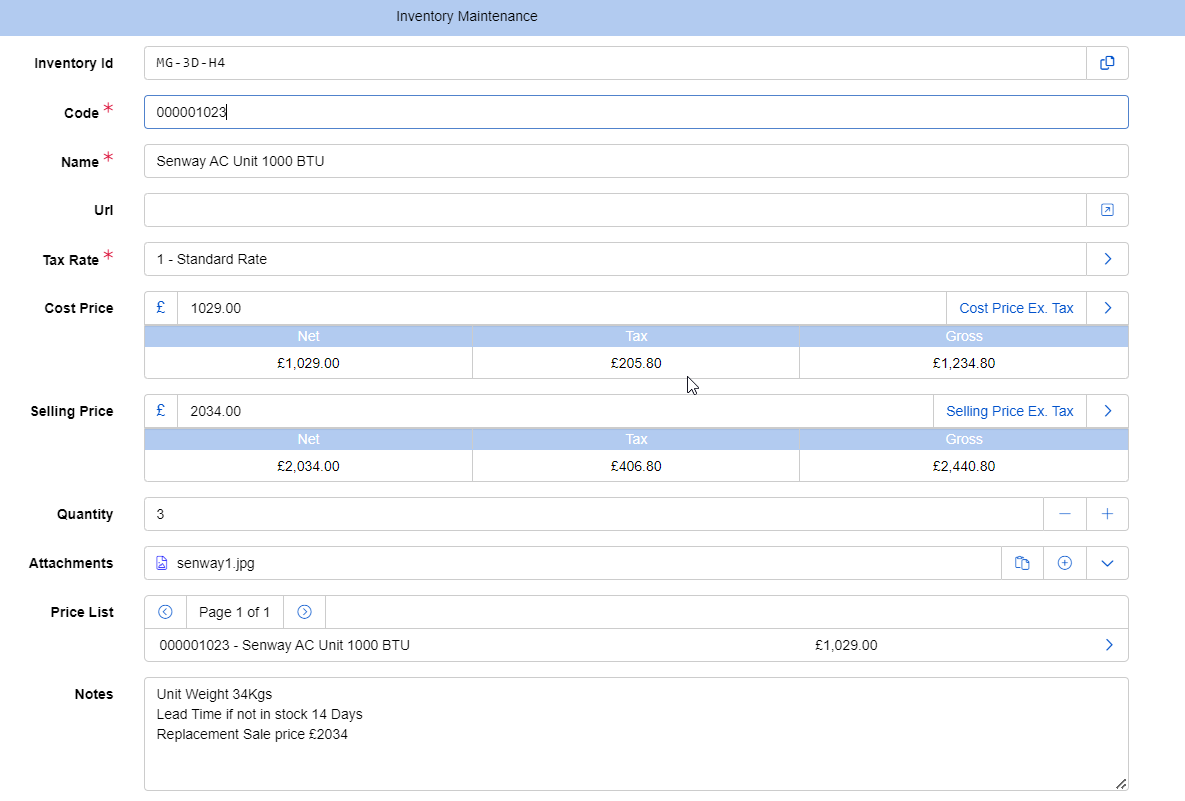
Task: Click the Selling Price 2034.00 input
Action: [555, 410]
